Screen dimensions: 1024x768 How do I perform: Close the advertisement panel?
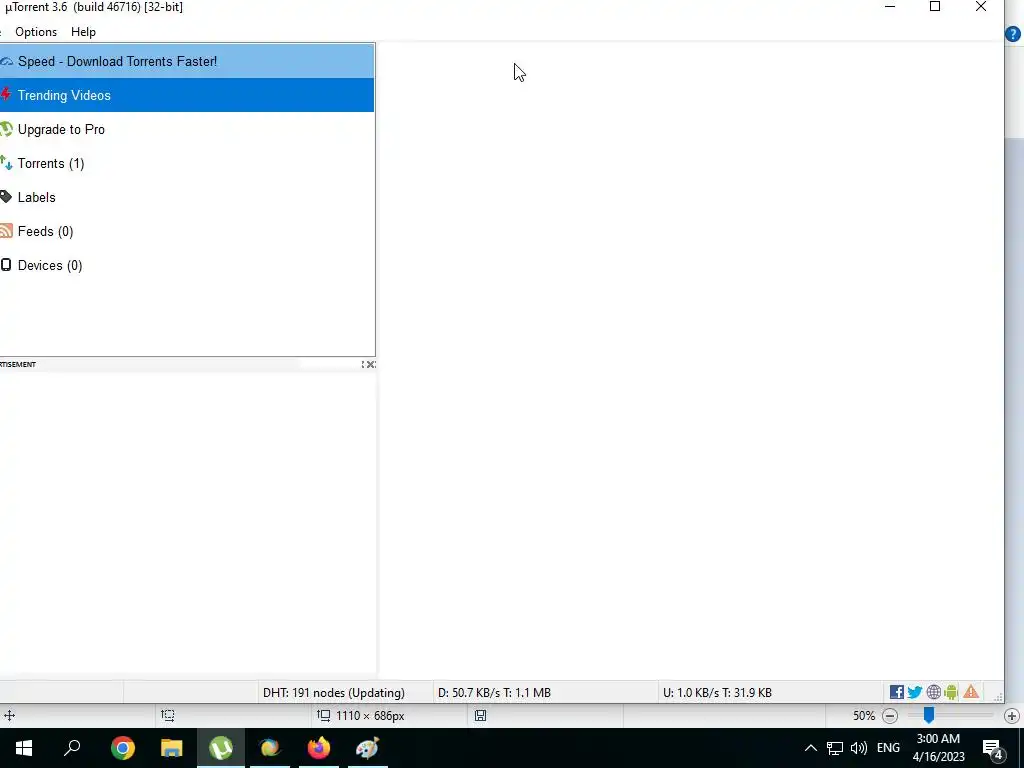pos(371,364)
